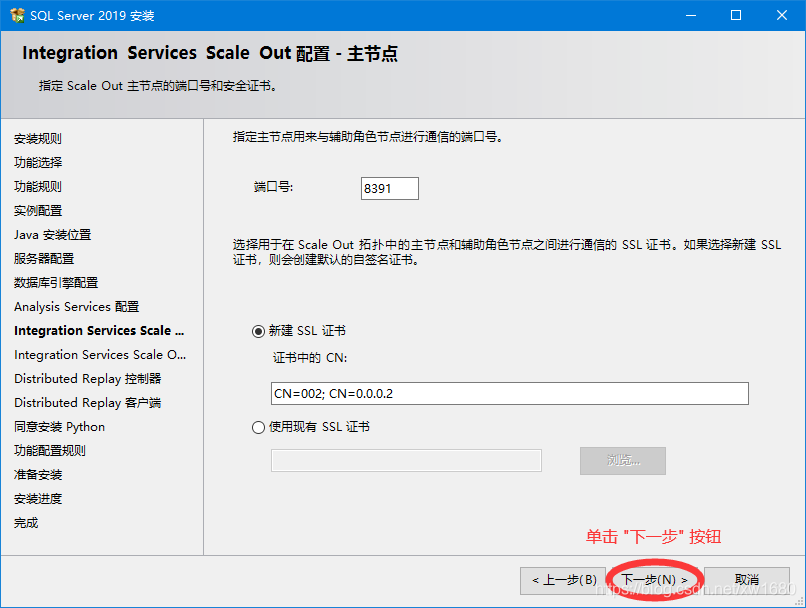806x608 pixels.
Task: Select the 使用现有 SSL 证书 radio button
Action: pyautogui.click(x=258, y=428)
